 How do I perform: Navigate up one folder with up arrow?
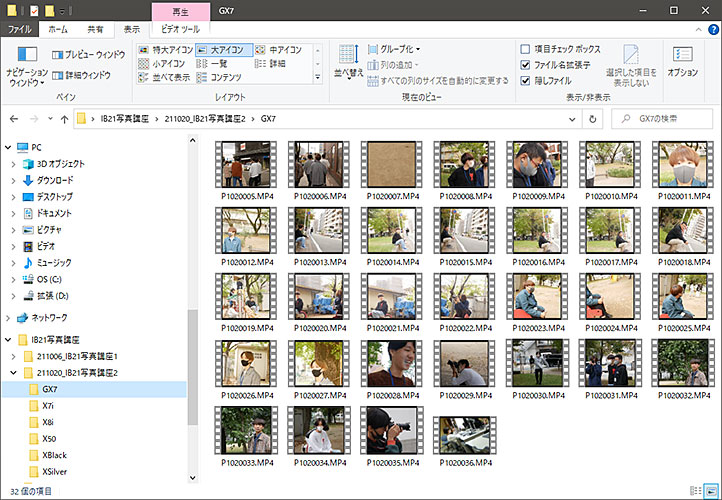pyautogui.click(x=64, y=119)
